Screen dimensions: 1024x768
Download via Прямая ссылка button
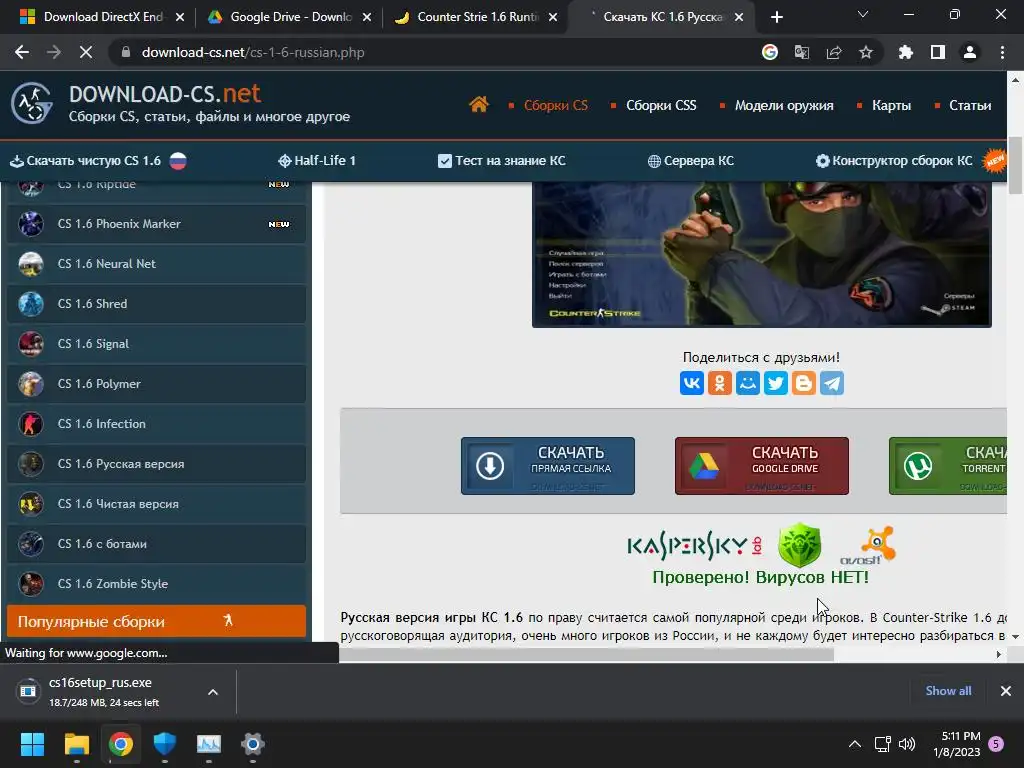click(548, 466)
